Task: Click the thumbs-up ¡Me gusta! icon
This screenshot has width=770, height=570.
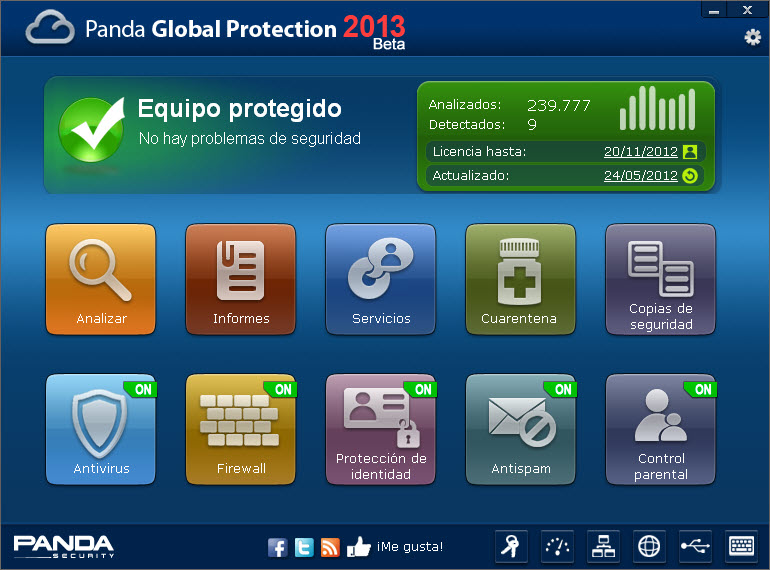Action: [358, 546]
